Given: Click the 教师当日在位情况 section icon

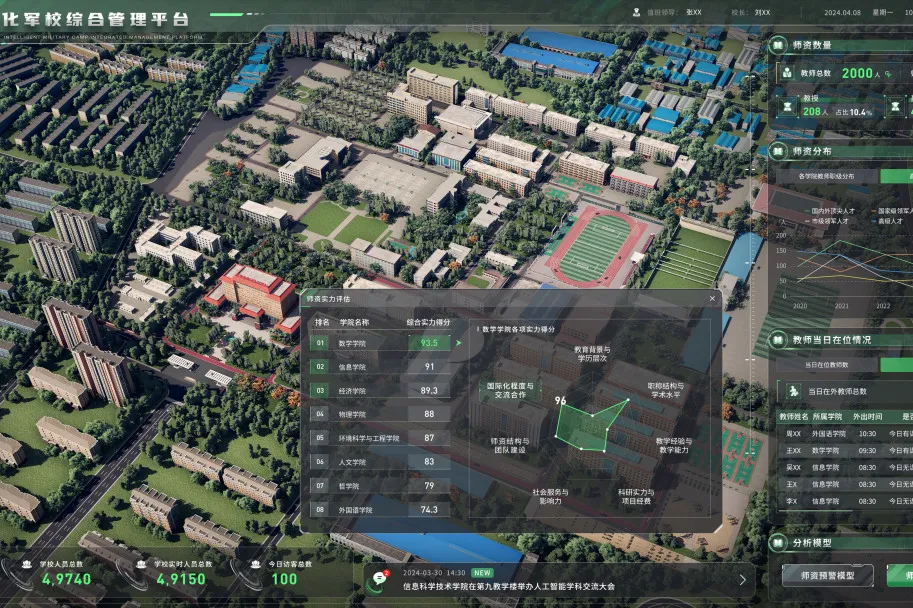Looking at the screenshot, I should (x=779, y=340).
